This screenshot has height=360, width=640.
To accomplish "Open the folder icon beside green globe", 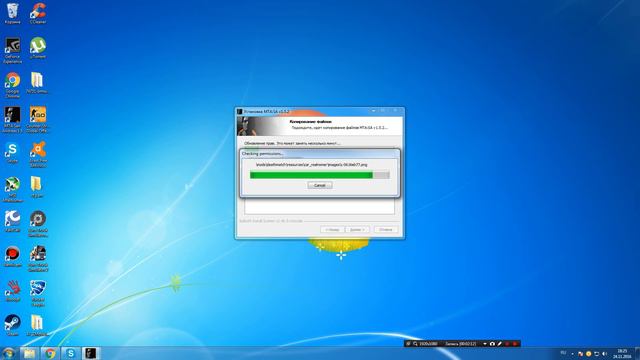I will pyautogui.click(x=37, y=187).
